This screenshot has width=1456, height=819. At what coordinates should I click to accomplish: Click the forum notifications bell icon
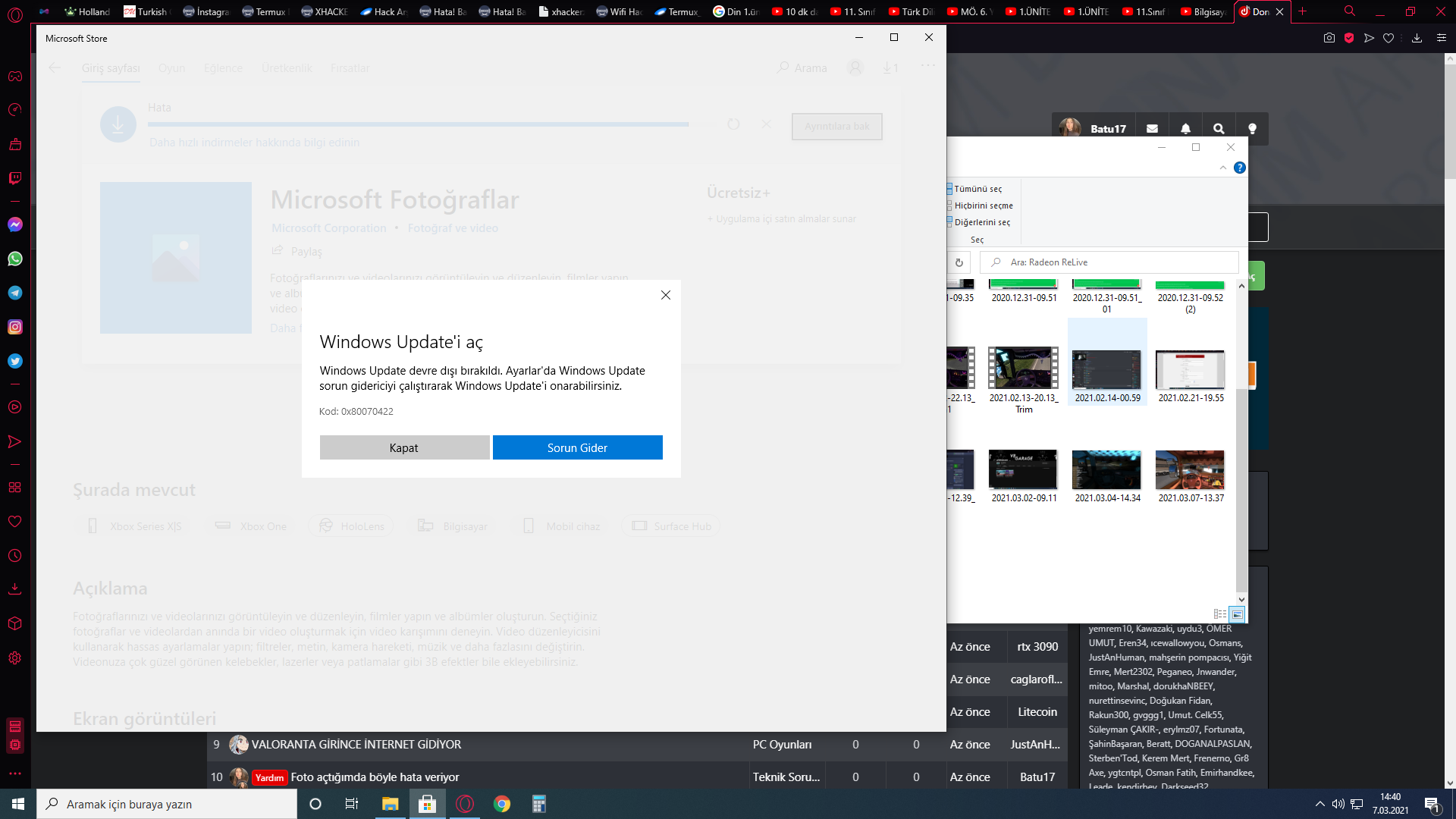click(x=1185, y=129)
